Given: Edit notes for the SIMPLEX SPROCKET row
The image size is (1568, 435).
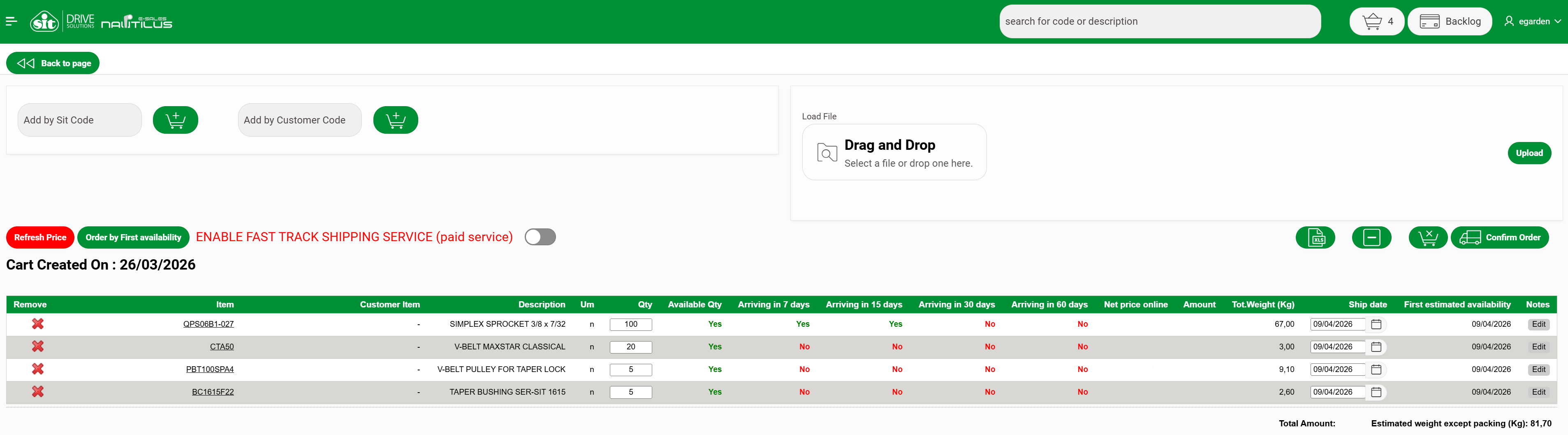Looking at the screenshot, I should (1538, 324).
